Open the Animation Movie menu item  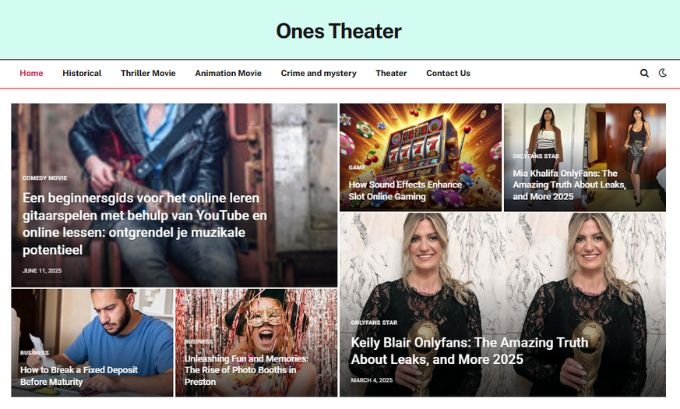228,73
